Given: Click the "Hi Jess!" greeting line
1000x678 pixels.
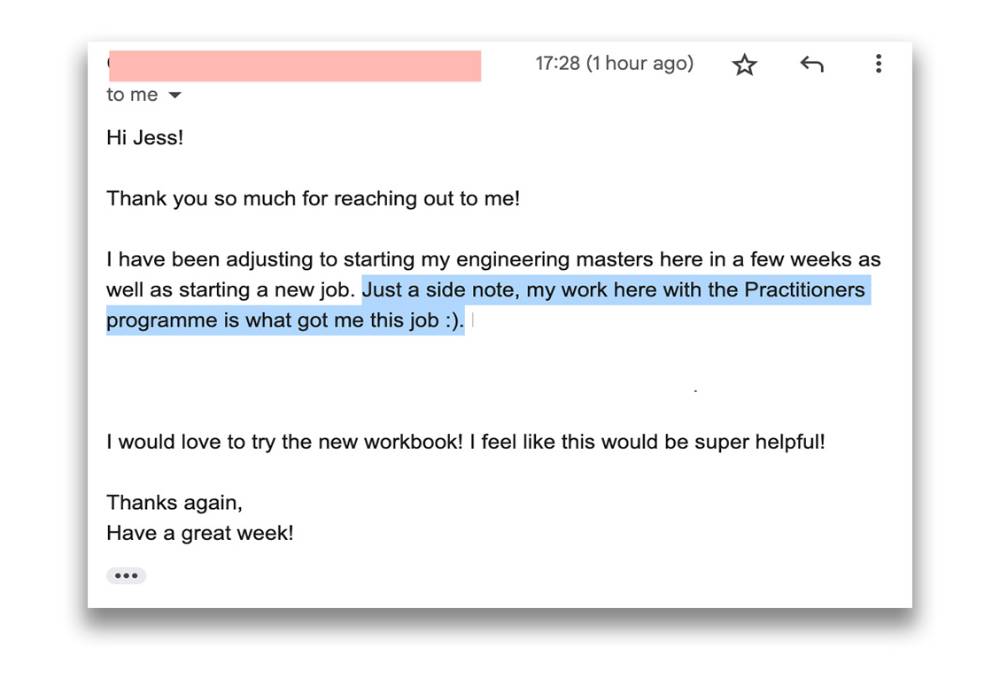Looking at the screenshot, I should (145, 138).
